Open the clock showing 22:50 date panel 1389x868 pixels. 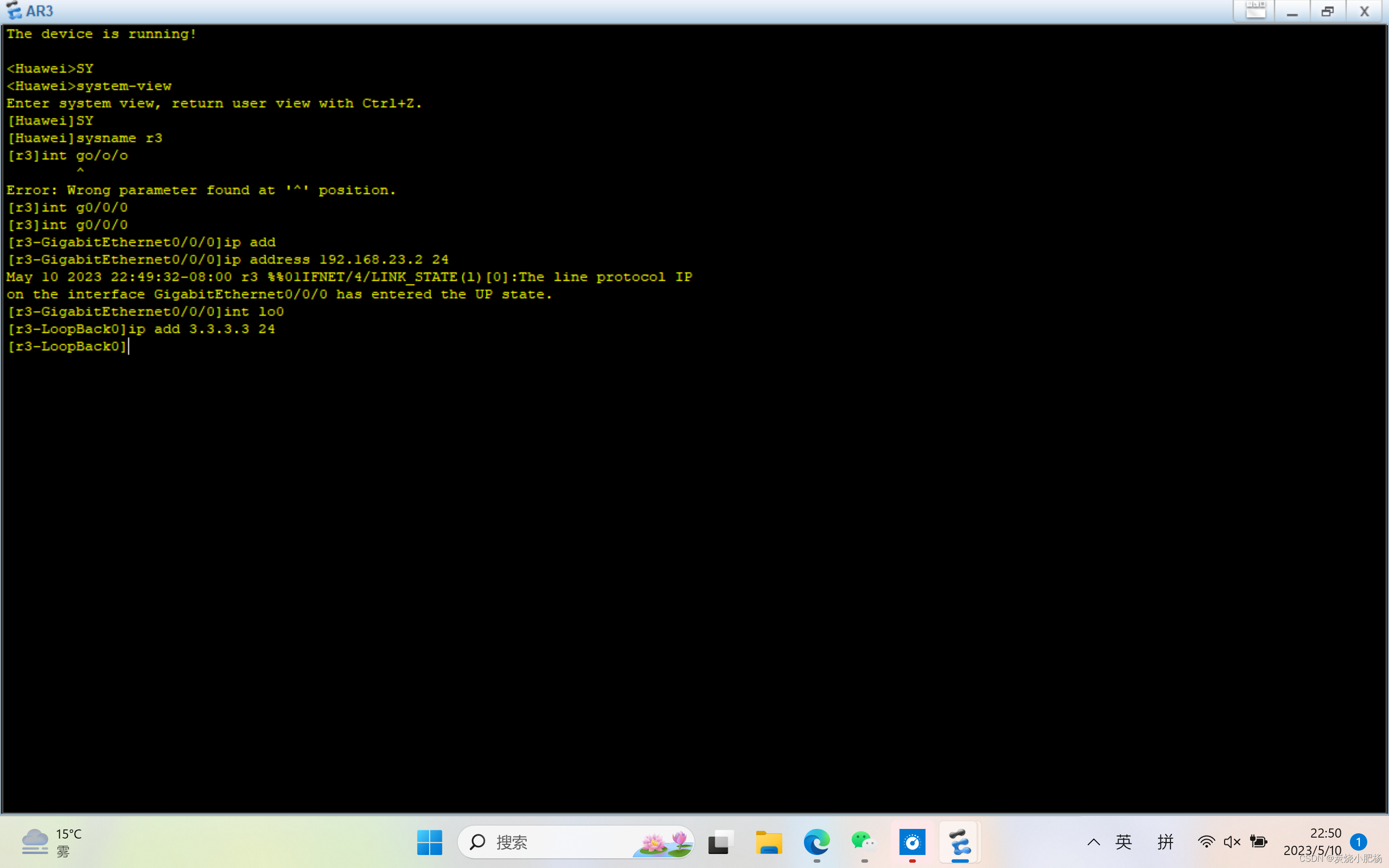click(1314, 841)
